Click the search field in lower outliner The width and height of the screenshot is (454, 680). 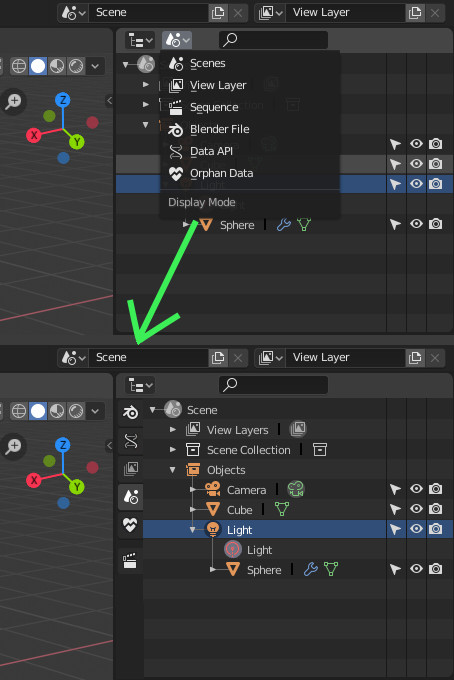click(x=273, y=385)
